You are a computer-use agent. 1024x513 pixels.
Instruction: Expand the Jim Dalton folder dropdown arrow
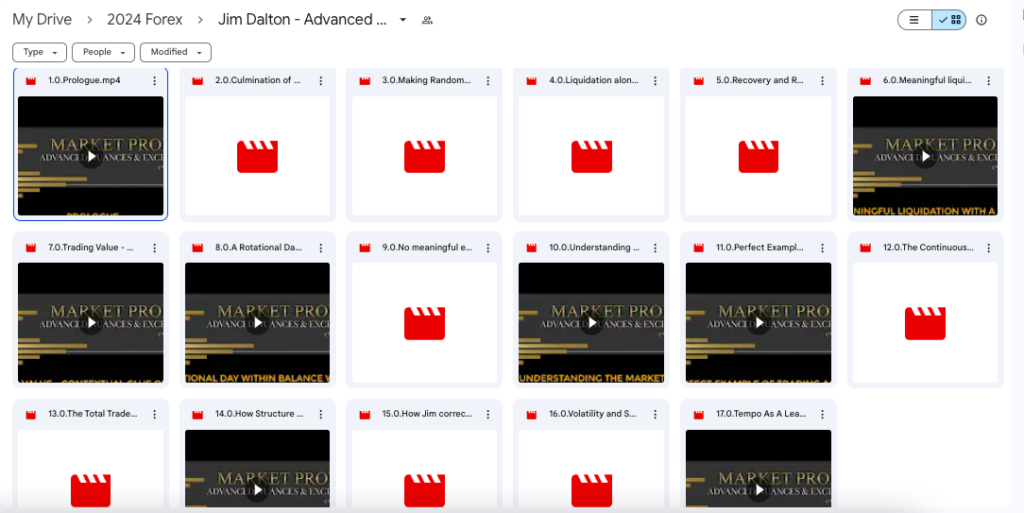tap(403, 20)
